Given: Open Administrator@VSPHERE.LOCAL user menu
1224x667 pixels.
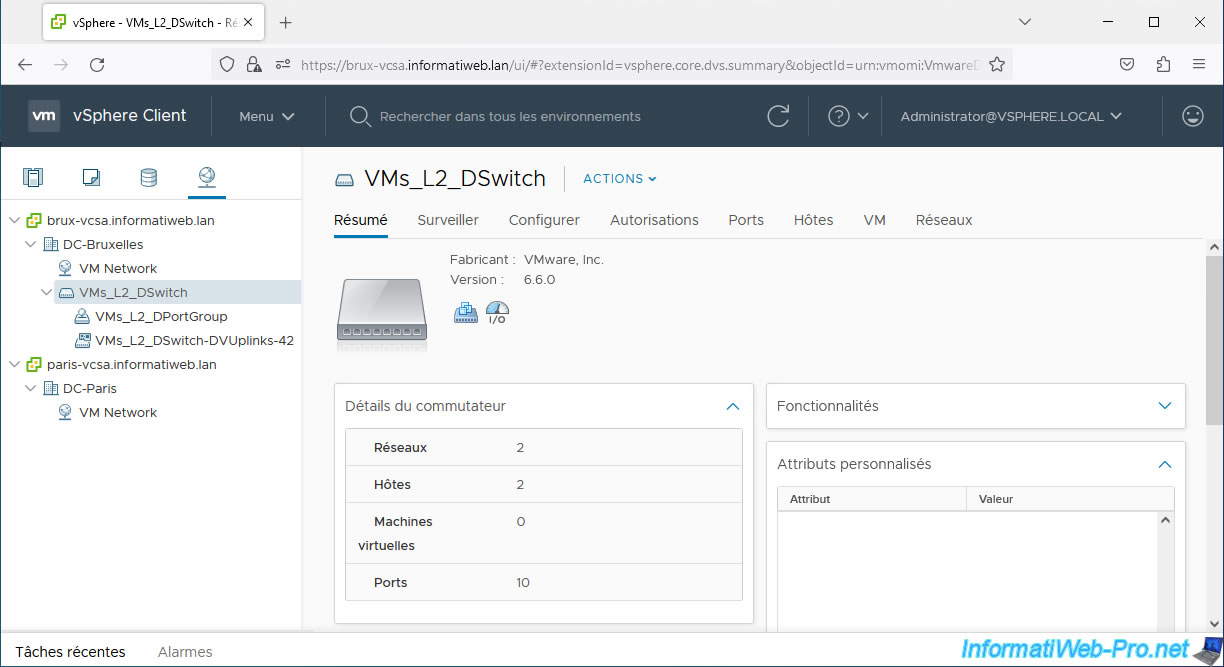Looking at the screenshot, I should pyautogui.click(x=1011, y=116).
